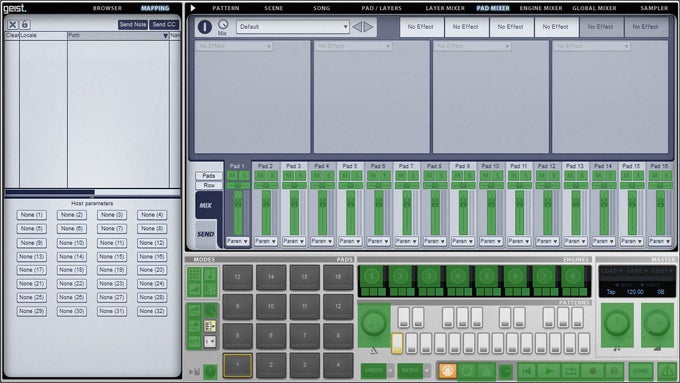Click the note mode icon under MODES

point(210,274)
